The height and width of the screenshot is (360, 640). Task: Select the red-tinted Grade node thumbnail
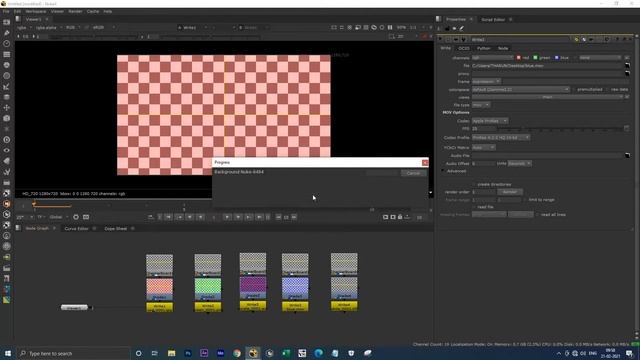[x=160, y=289]
